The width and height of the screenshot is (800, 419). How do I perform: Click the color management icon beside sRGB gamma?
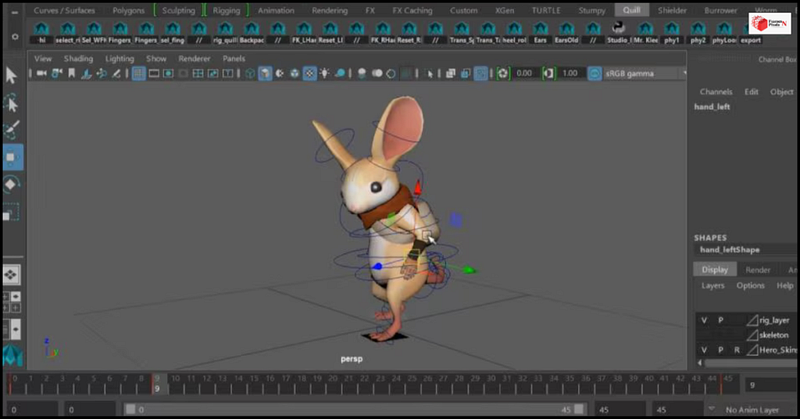point(594,73)
